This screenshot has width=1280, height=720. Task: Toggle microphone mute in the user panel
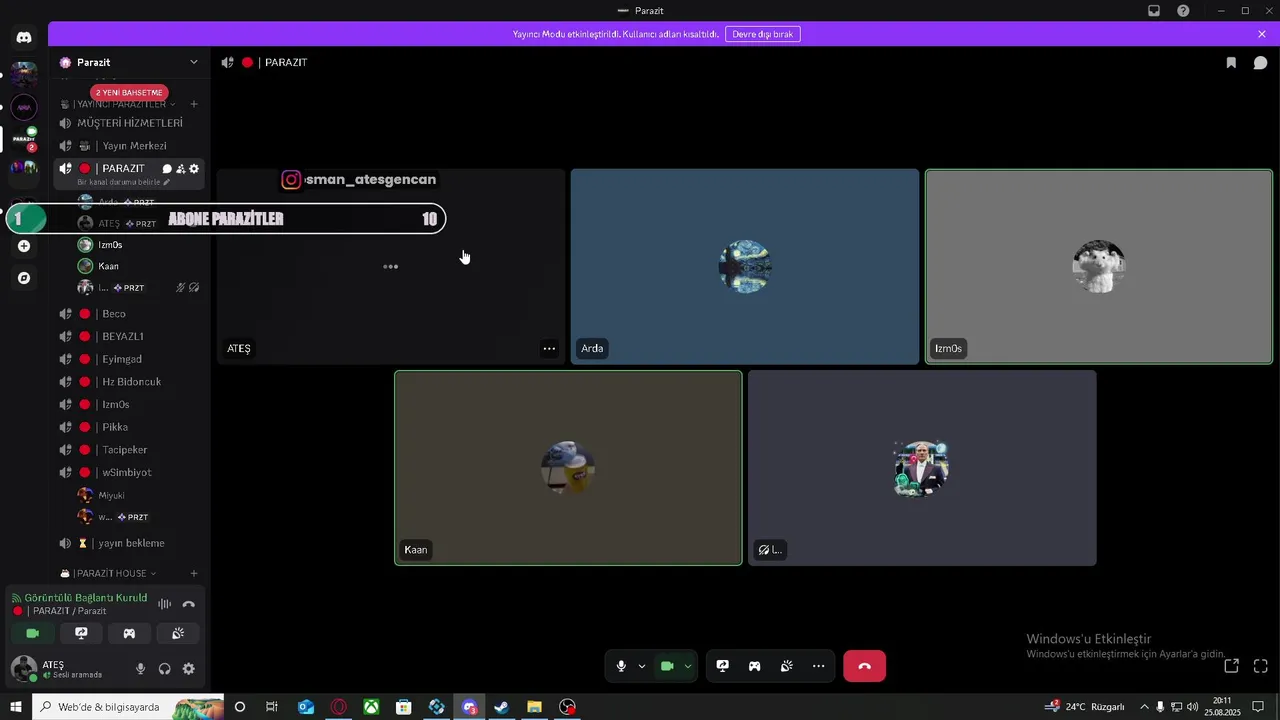tap(140, 669)
